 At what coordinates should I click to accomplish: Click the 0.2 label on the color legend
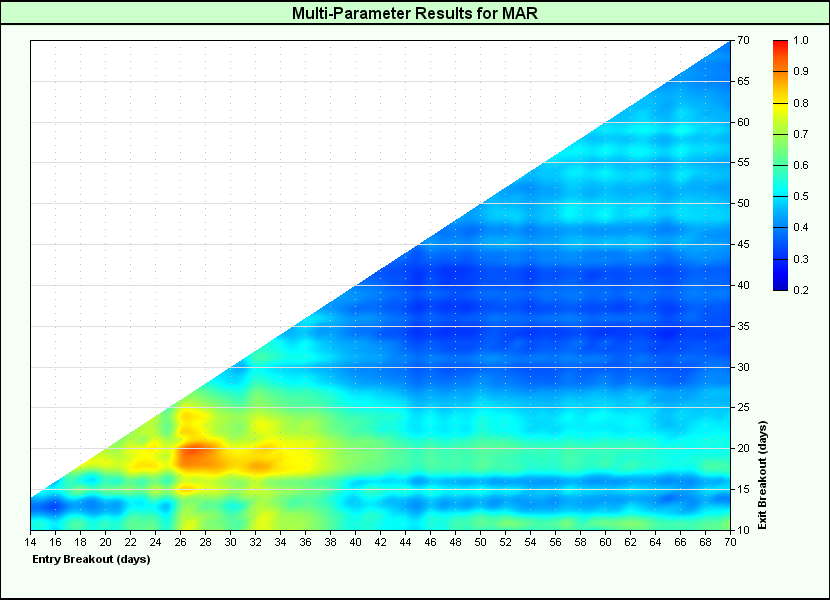(801, 290)
